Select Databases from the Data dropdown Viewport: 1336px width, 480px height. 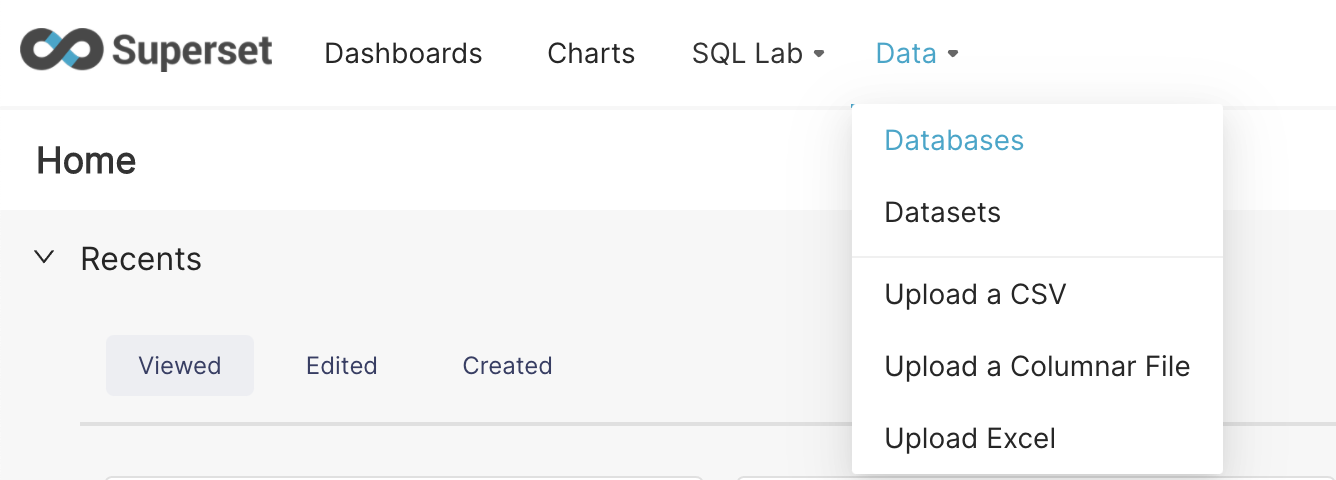pyautogui.click(x=954, y=140)
